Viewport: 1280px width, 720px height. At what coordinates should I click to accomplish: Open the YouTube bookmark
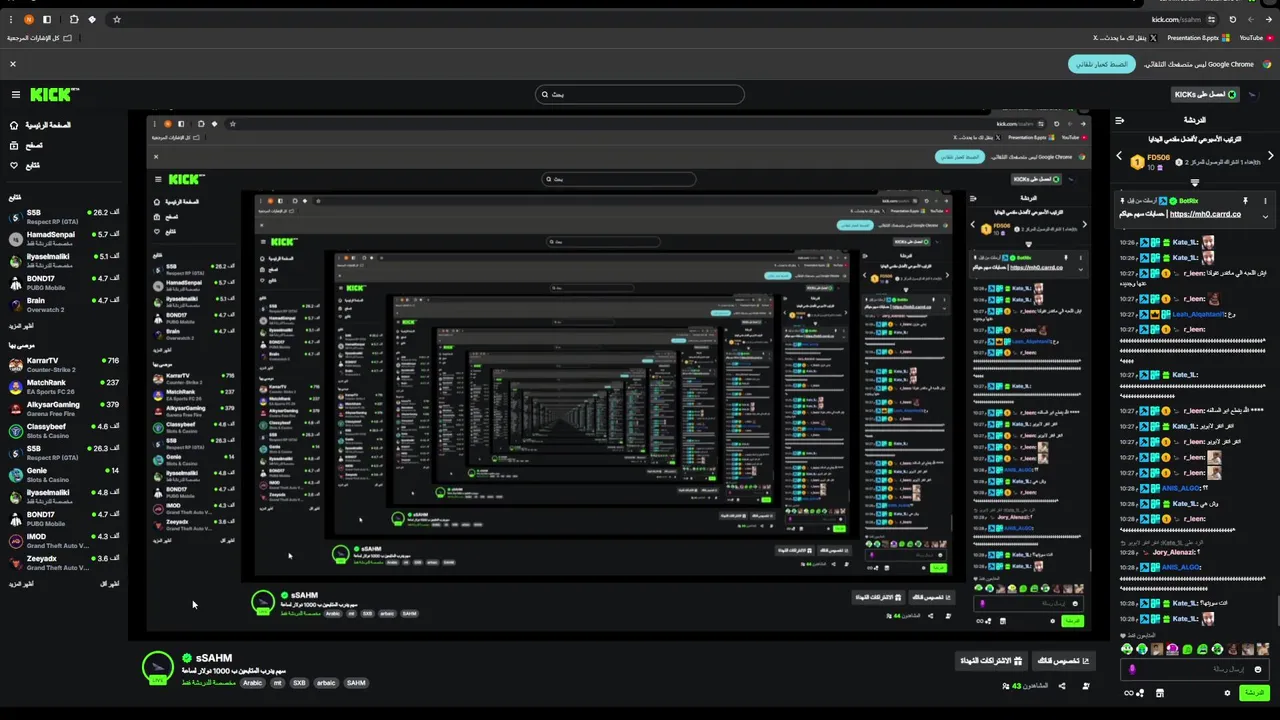point(1257,38)
